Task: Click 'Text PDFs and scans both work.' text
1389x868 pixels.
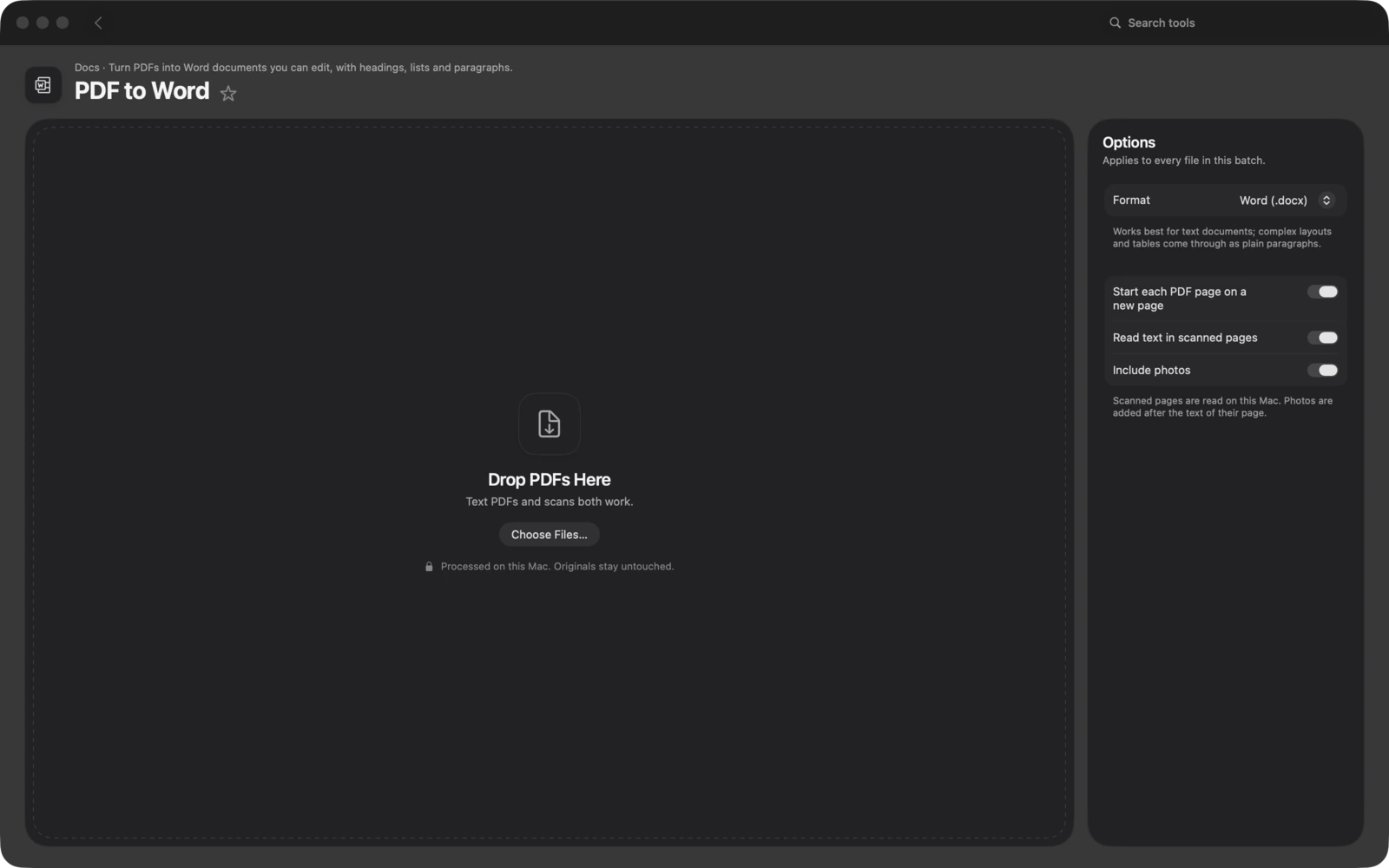Action: pyautogui.click(x=550, y=502)
